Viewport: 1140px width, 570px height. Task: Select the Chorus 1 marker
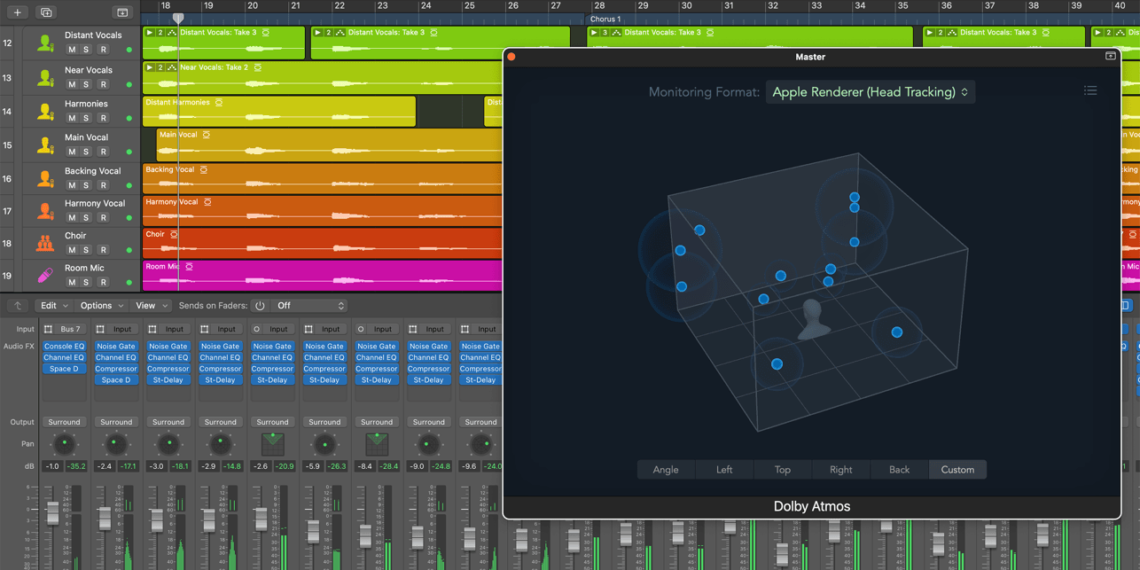(x=605, y=19)
